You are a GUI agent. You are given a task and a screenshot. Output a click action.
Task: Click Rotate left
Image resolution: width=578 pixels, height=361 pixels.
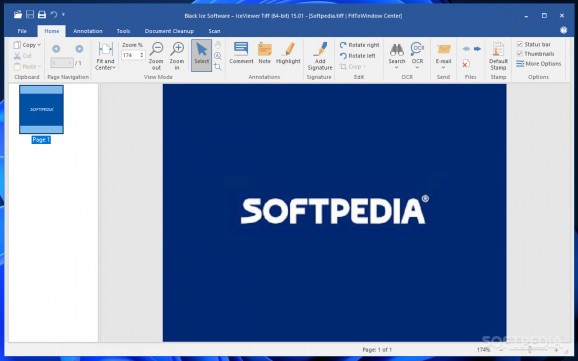point(358,56)
